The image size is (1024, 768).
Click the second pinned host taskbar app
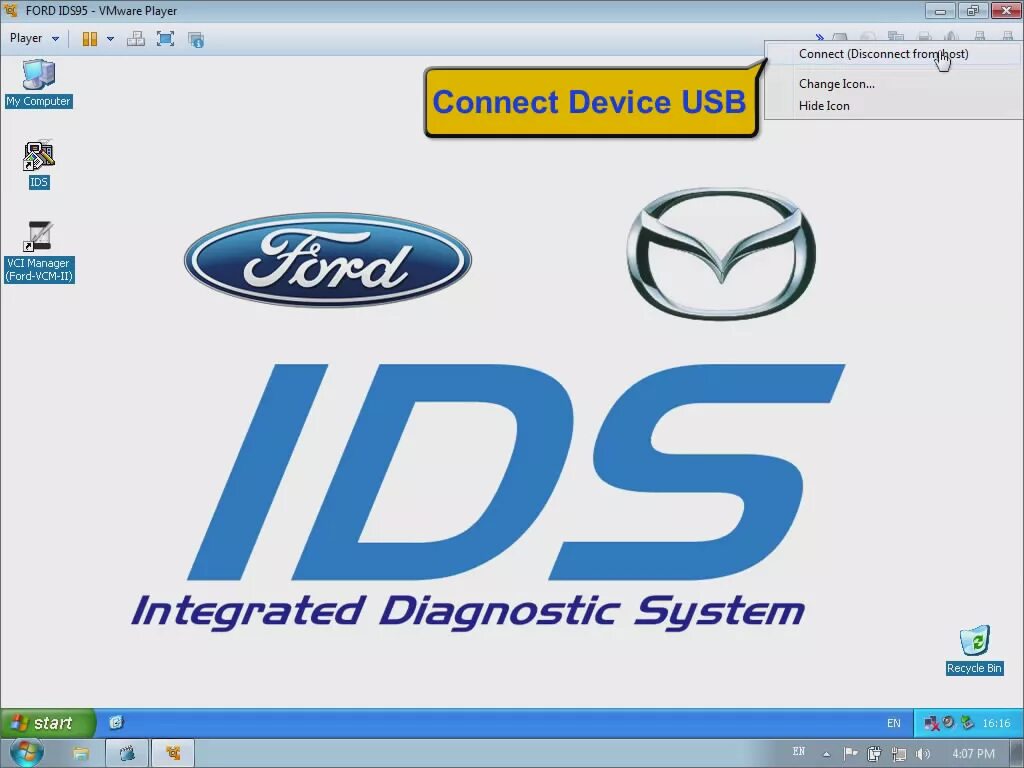pyautogui.click(x=127, y=754)
